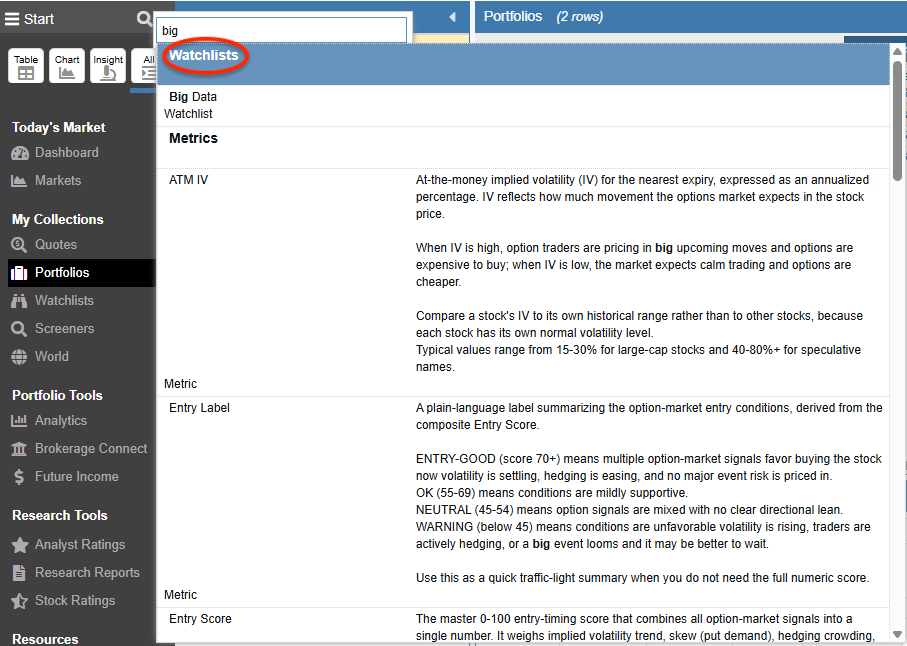Open the Entry Score metric result
907x646 pixels.
coord(523,627)
